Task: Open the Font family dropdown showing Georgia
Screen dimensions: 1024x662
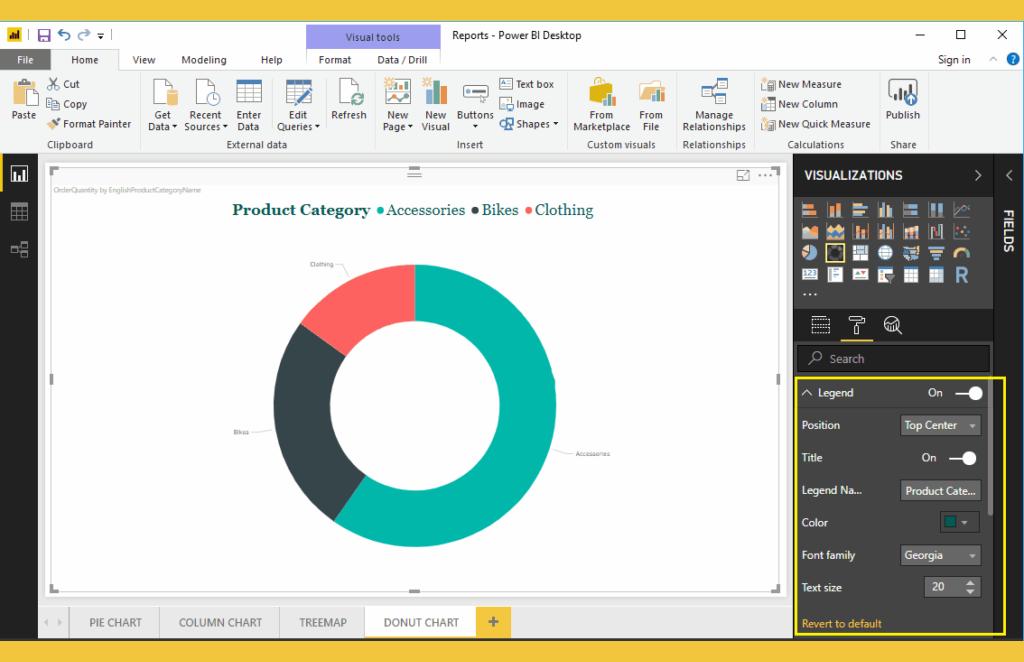Action: point(940,555)
